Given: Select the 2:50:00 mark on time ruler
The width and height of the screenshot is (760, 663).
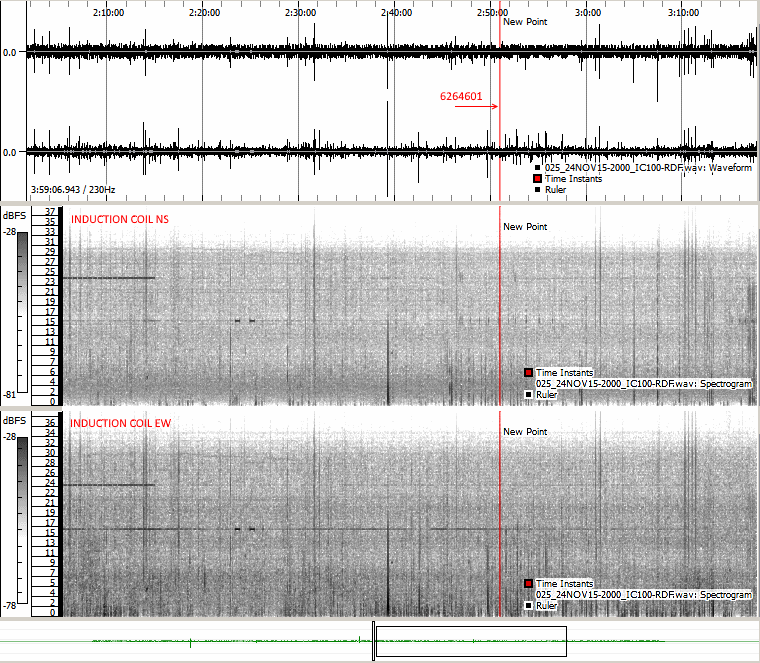Looking at the screenshot, I should click(x=492, y=13).
